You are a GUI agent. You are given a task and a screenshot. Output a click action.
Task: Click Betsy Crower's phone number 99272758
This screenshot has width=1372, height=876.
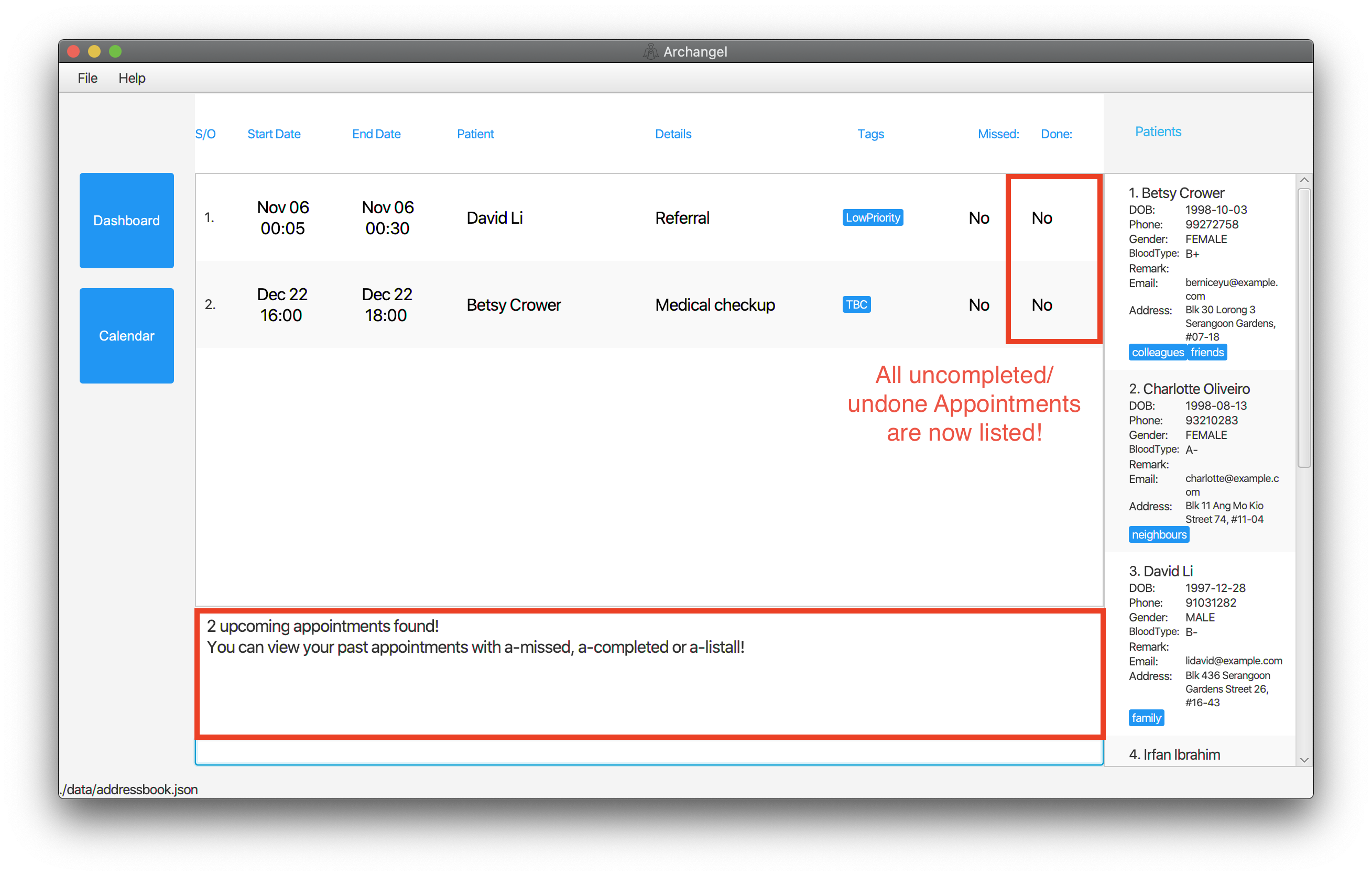1211,224
